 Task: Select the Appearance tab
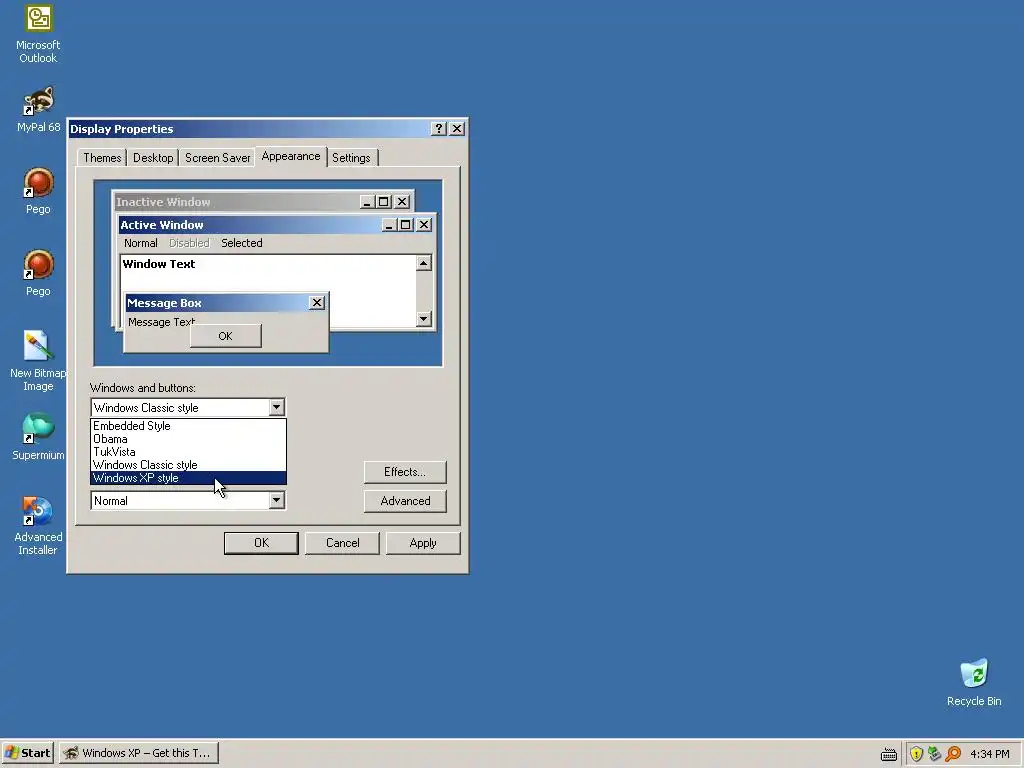click(x=291, y=157)
